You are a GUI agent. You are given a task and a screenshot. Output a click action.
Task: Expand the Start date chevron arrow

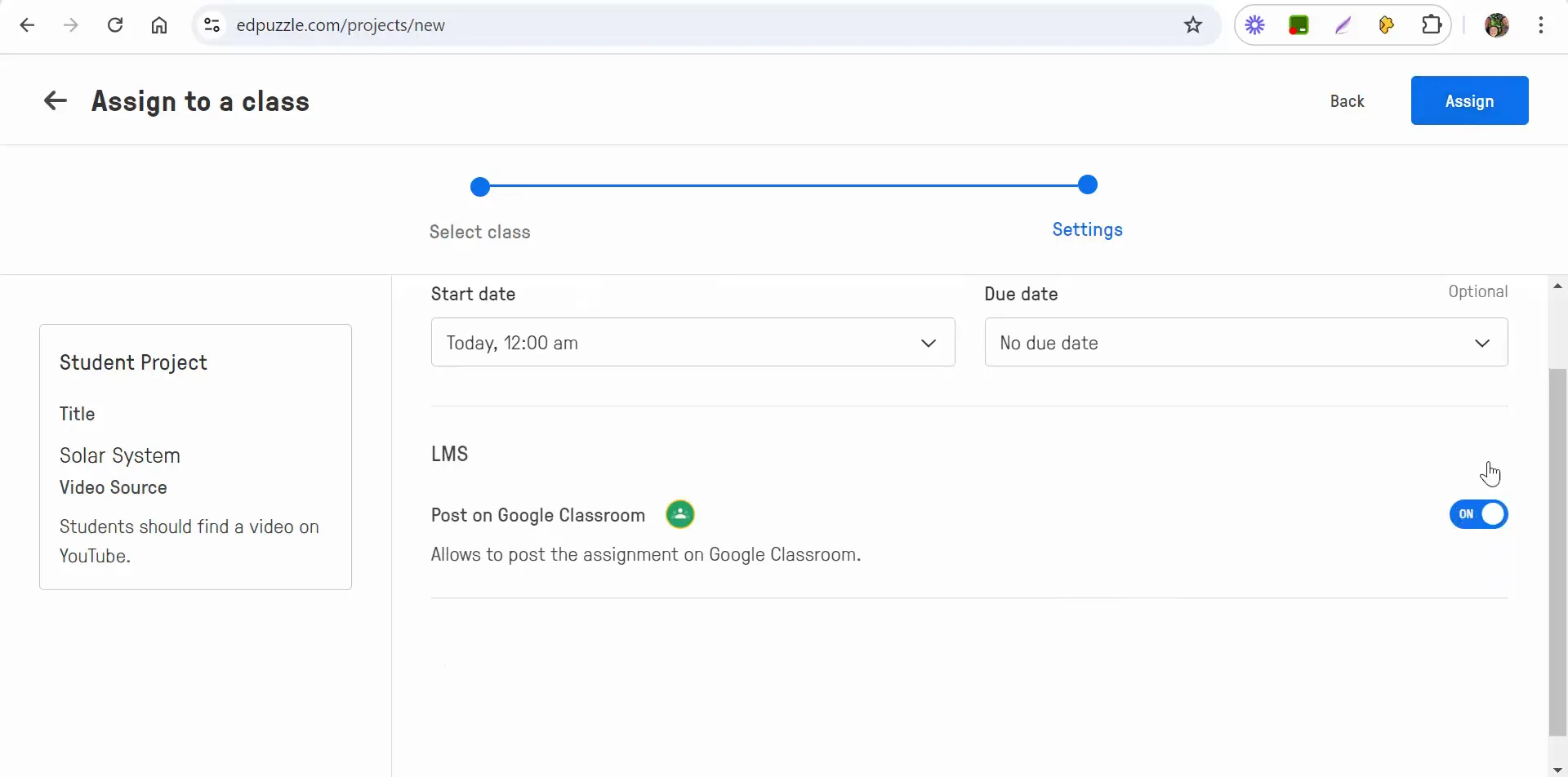929,343
